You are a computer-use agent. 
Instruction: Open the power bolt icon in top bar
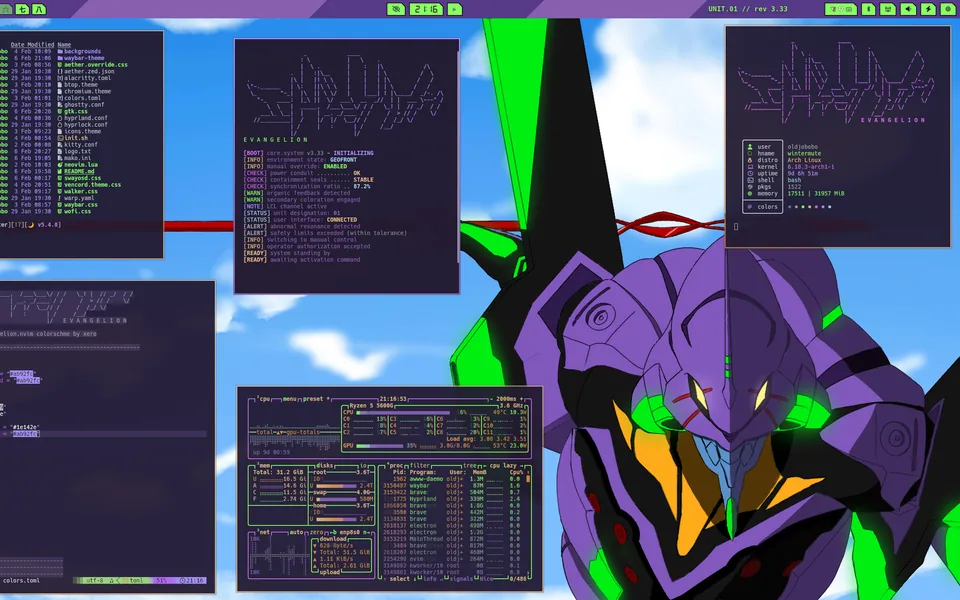928,9
